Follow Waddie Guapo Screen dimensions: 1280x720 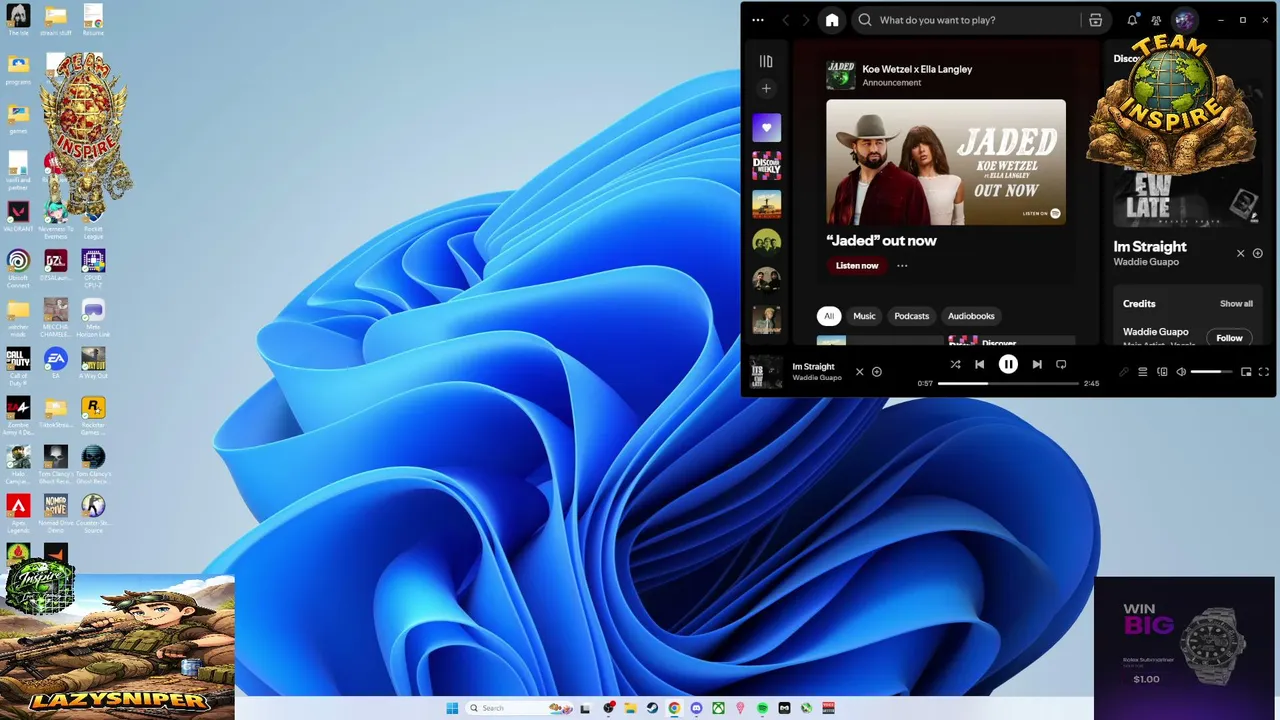[1229, 338]
